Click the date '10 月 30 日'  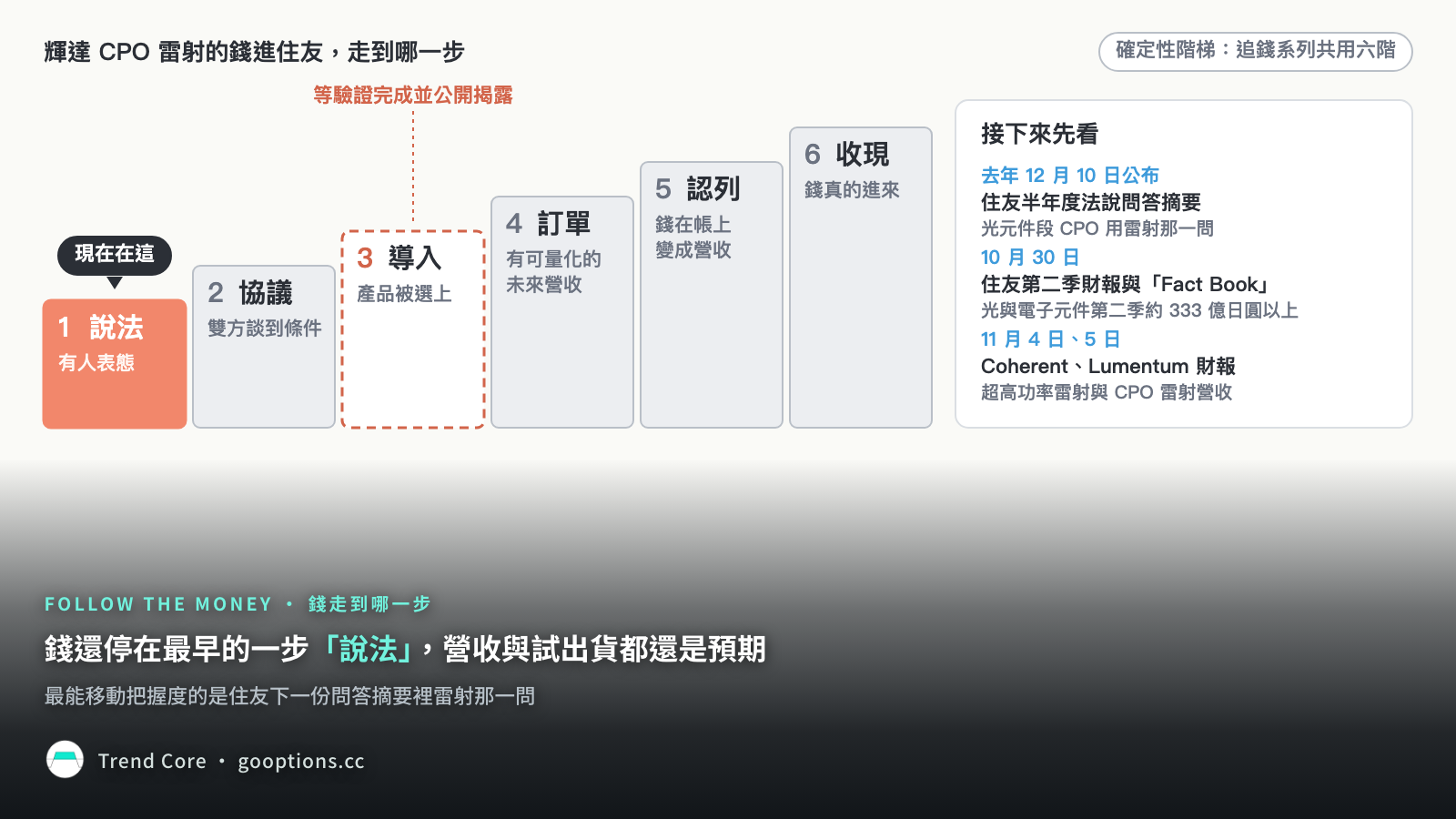(1030, 257)
